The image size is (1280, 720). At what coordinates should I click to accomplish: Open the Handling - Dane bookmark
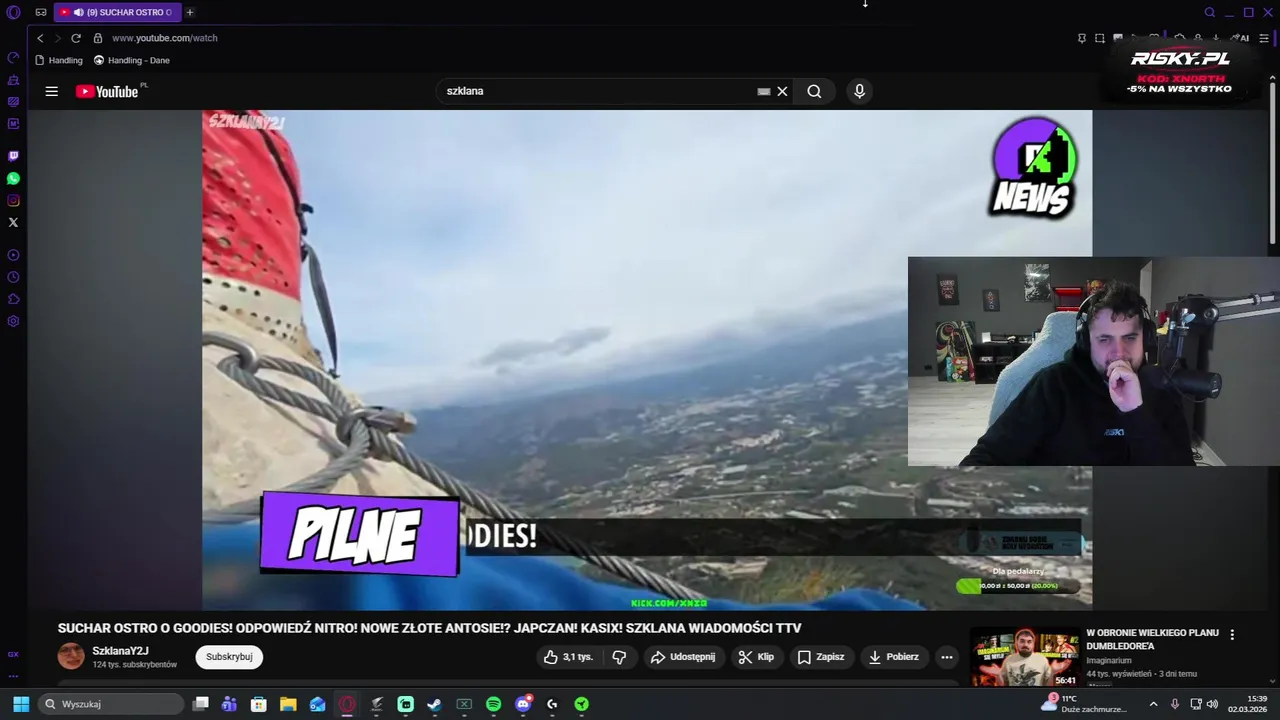coord(132,60)
